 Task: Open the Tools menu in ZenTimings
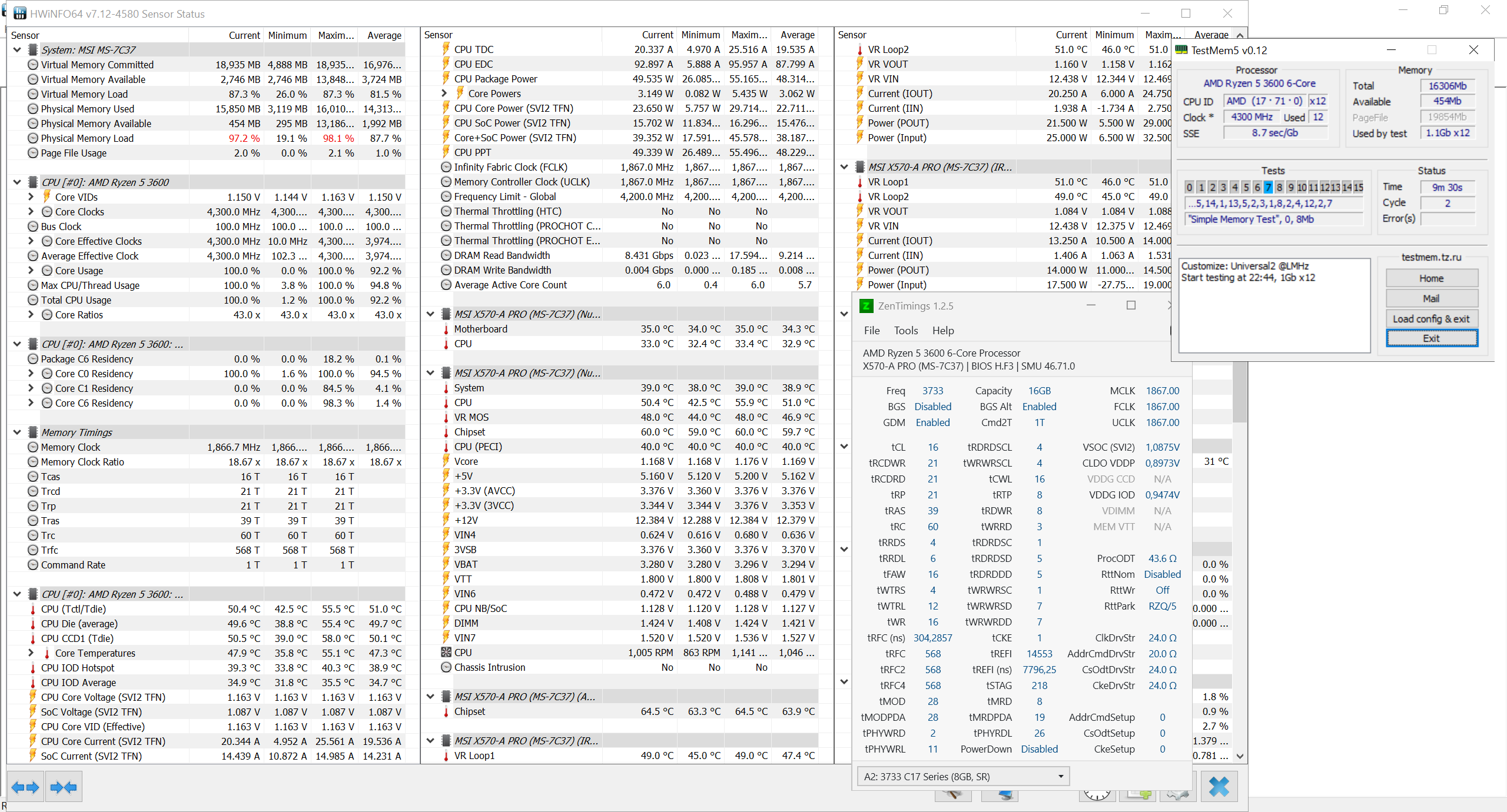coord(905,331)
